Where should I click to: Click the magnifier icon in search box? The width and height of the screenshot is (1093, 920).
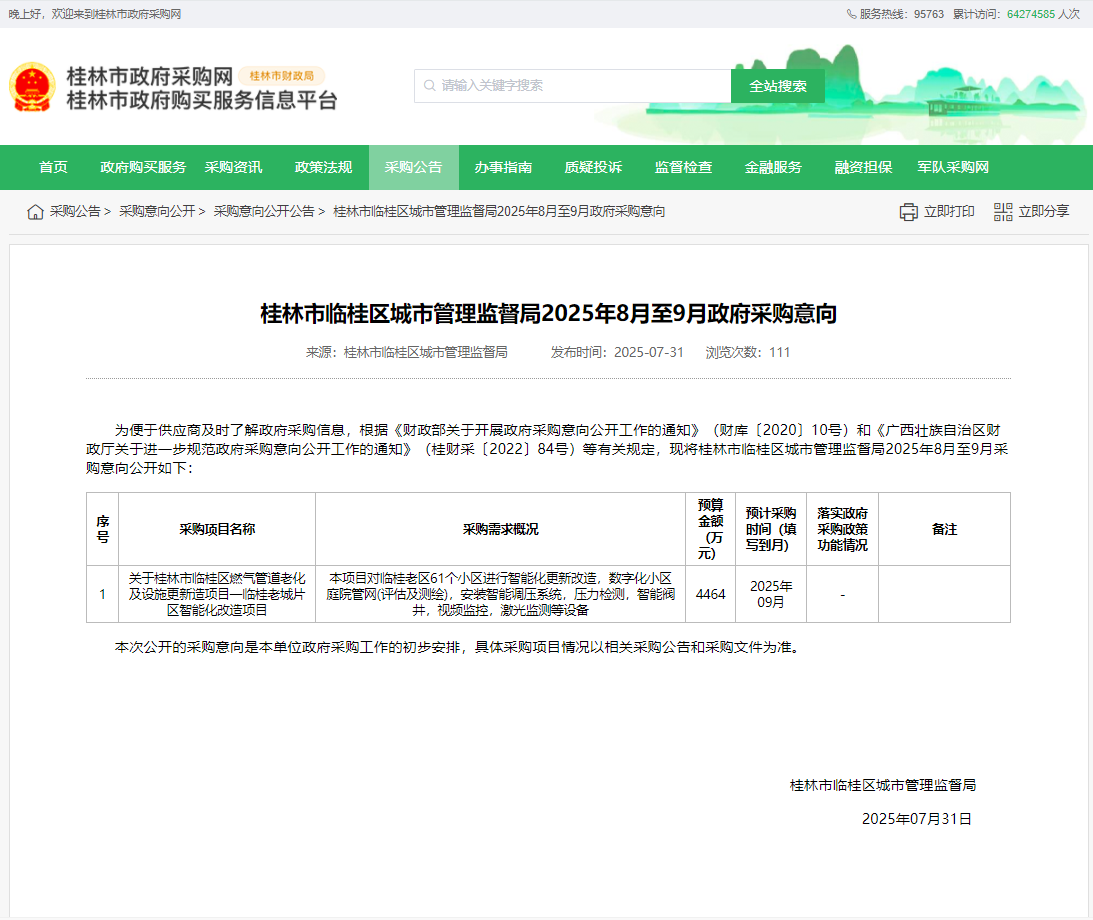tap(429, 86)
